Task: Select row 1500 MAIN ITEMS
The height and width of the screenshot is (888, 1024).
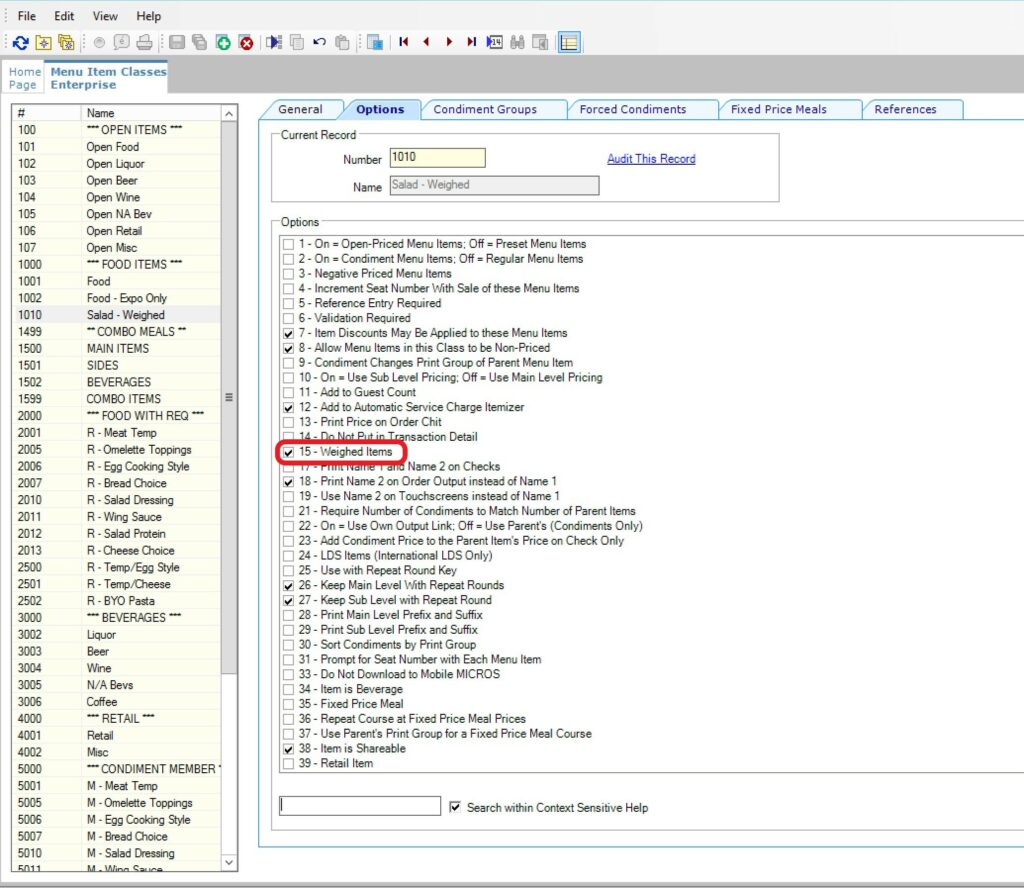Action: pos(117,349)
